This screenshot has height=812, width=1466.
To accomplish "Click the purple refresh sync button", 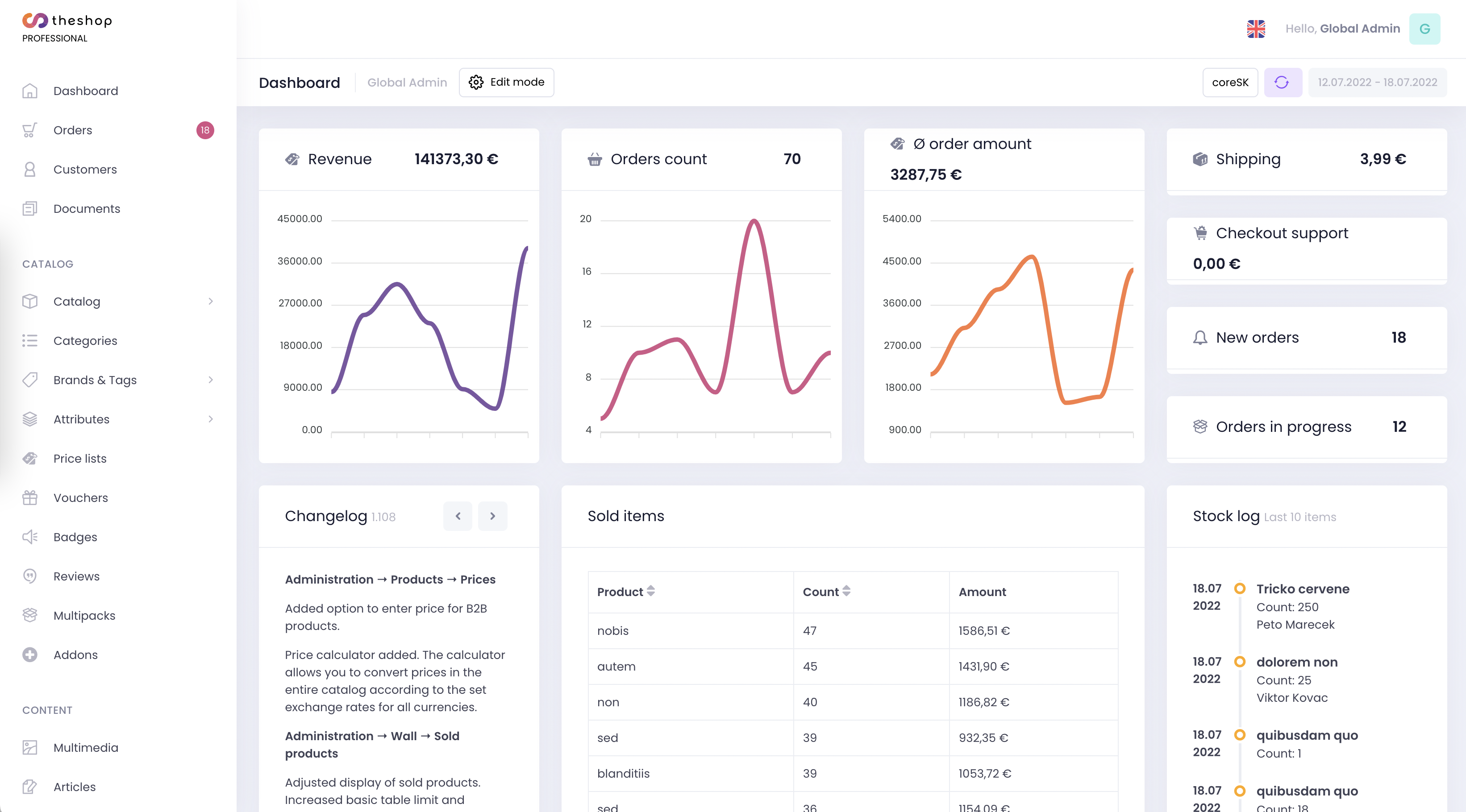I will [1282, 83].
